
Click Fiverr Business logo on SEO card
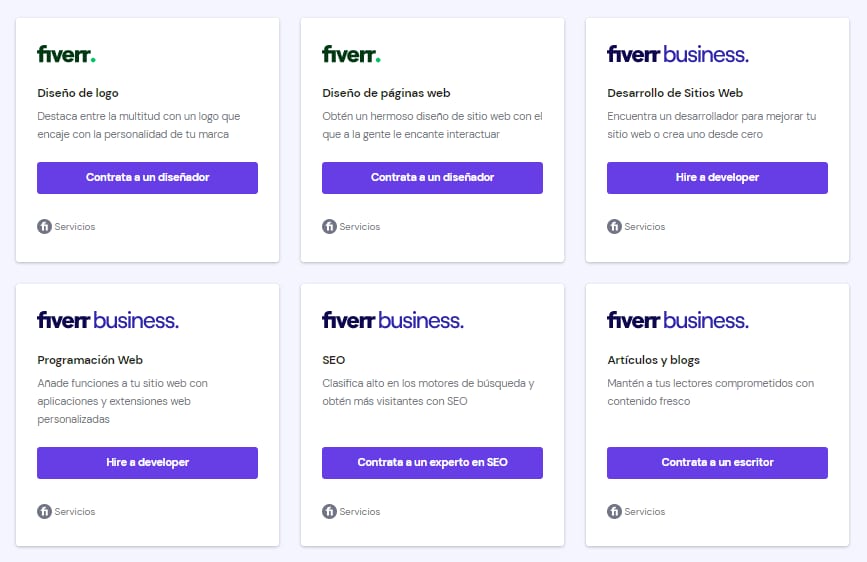392,320
